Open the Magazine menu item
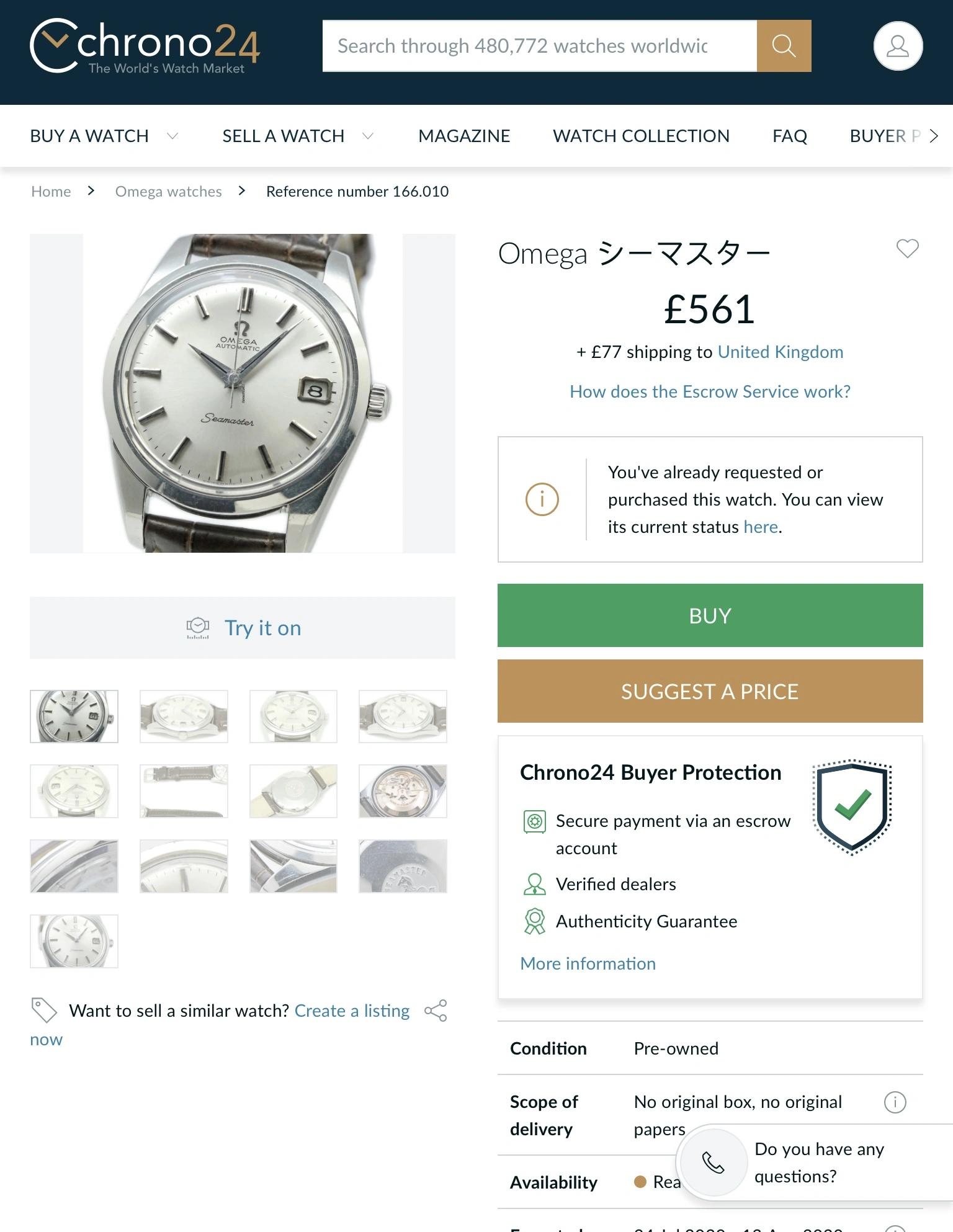The width and height of the screenshot is (953, 1232). (x=464, y=136)
